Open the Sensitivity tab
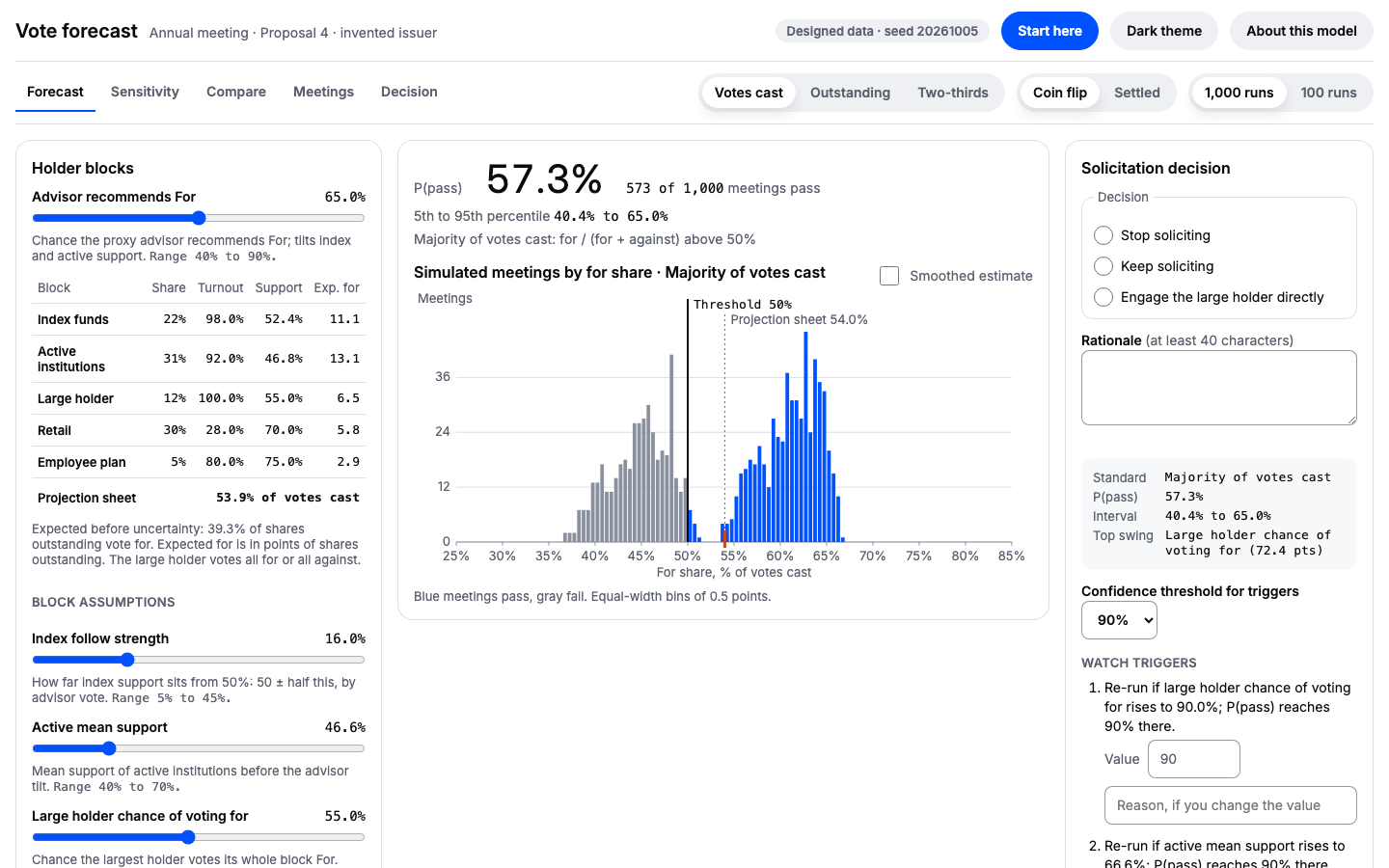 point(145,92)
